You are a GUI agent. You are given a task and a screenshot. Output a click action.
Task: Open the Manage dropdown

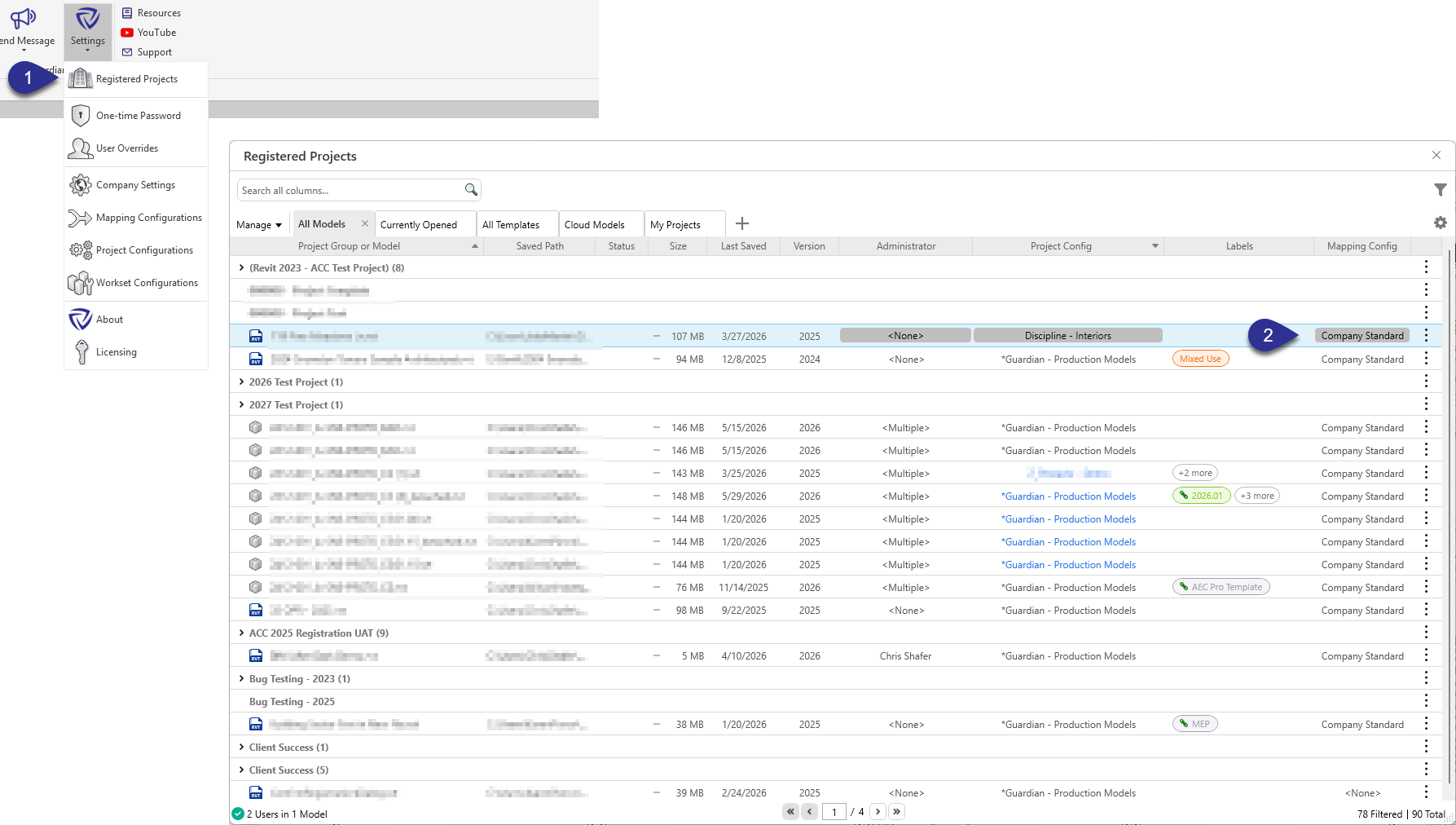coord(258,225)
